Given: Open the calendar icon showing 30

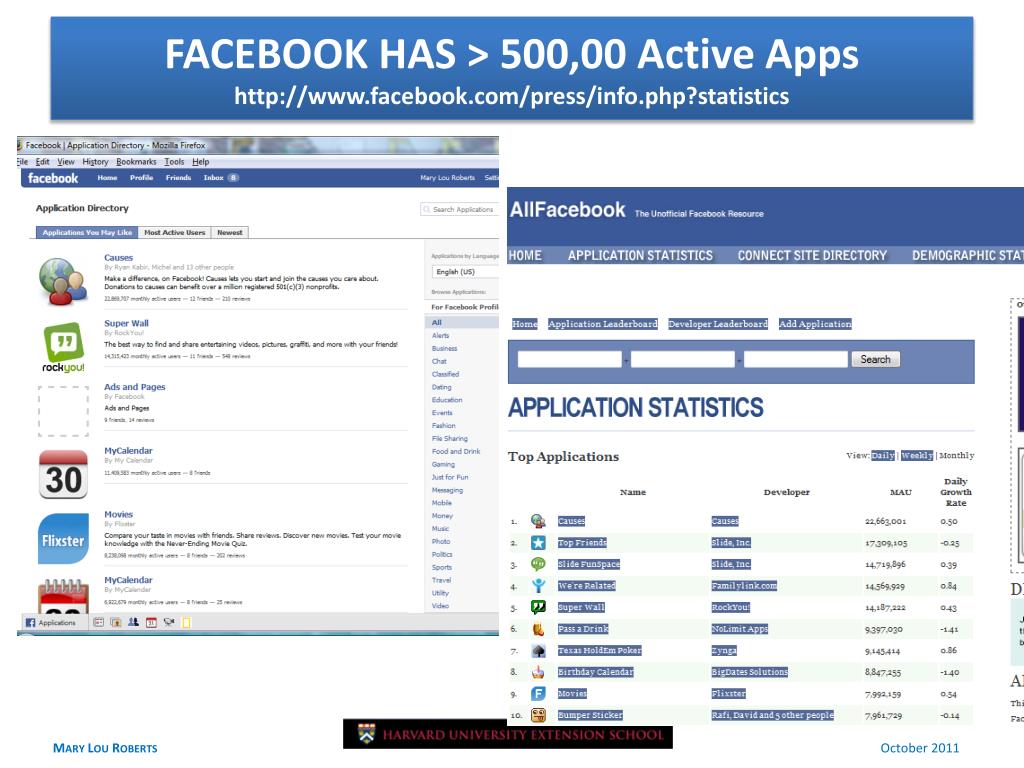Looking at the screenshot, I should (x=63, y=475).
